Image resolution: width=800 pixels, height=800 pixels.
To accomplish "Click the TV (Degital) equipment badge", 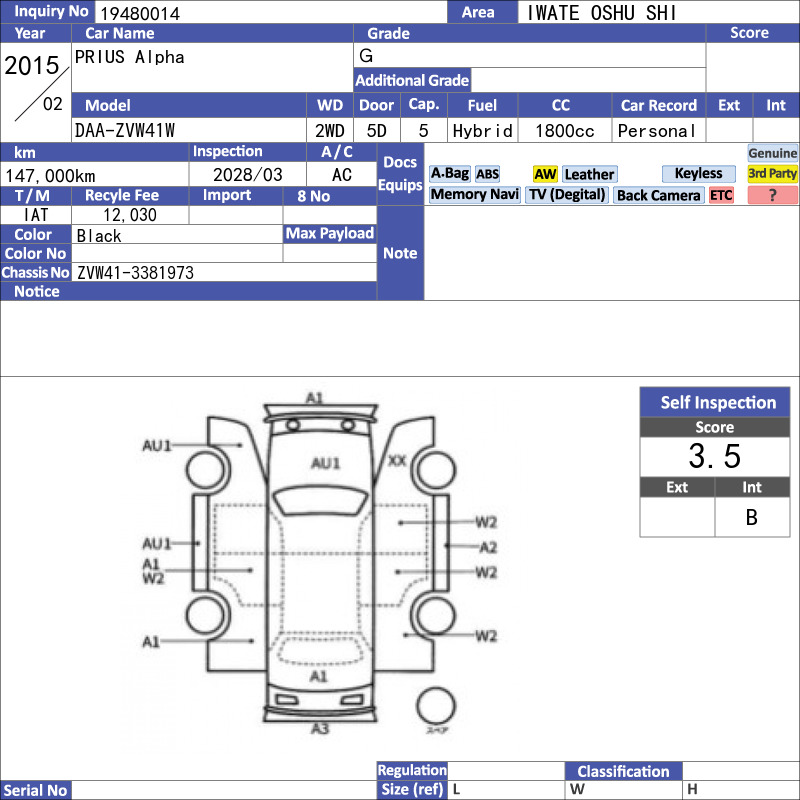I will [x=567, y=195].
